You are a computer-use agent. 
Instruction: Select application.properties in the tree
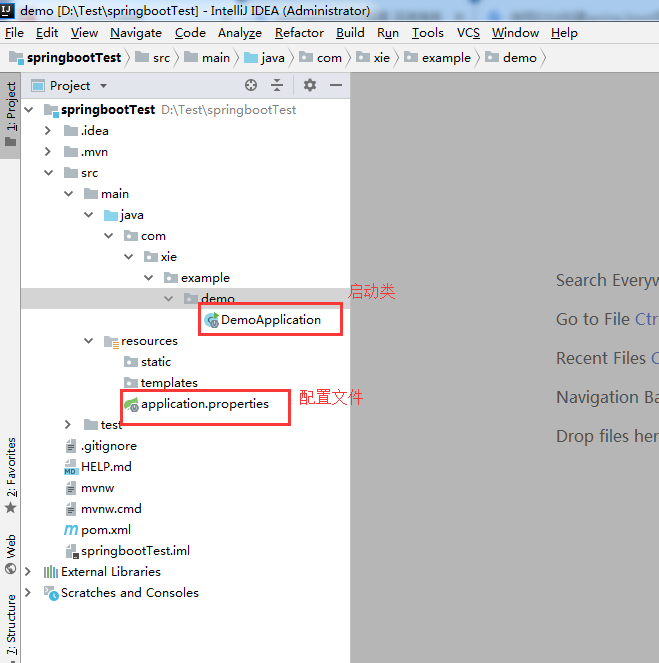point(205,404)
